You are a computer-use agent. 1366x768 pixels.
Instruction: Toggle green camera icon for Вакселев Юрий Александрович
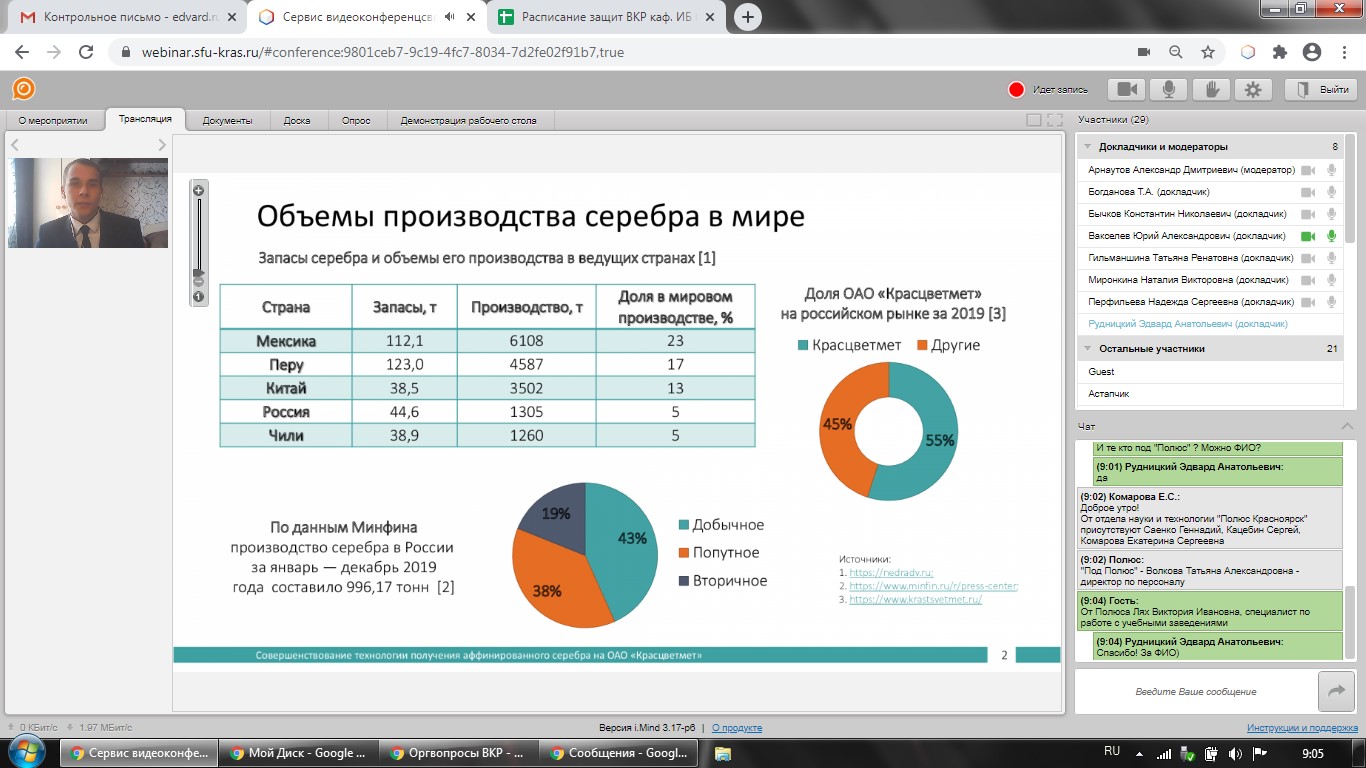pyautogui.click(x=1308, y=236)
